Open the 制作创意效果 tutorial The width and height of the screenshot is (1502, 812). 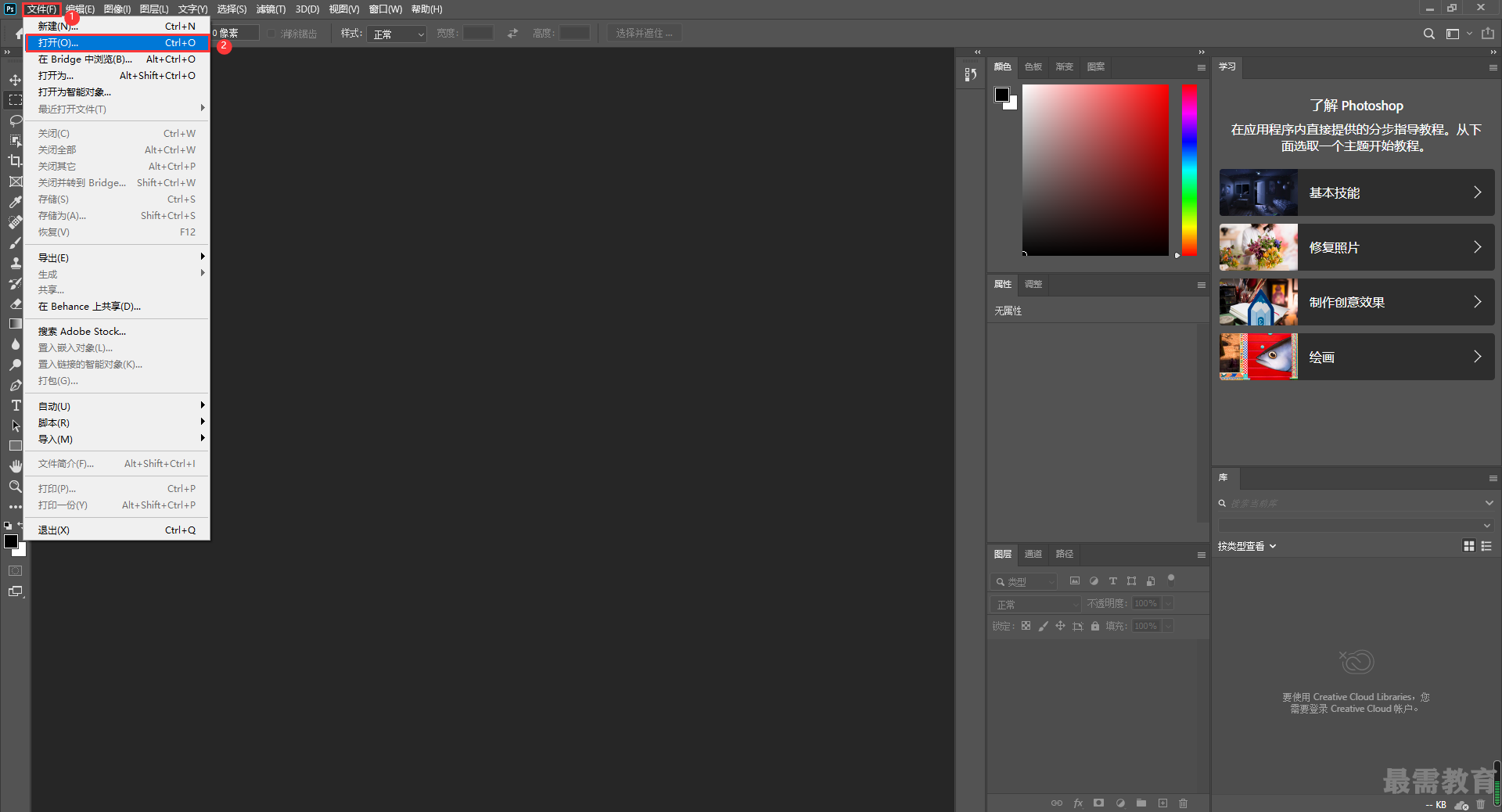point(1356,302)
